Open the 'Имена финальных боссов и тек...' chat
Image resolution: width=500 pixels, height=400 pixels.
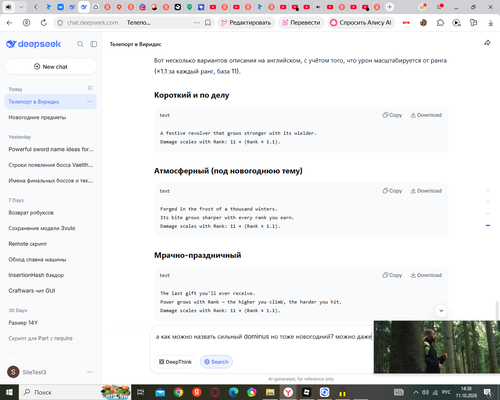(x=51, y=181)
